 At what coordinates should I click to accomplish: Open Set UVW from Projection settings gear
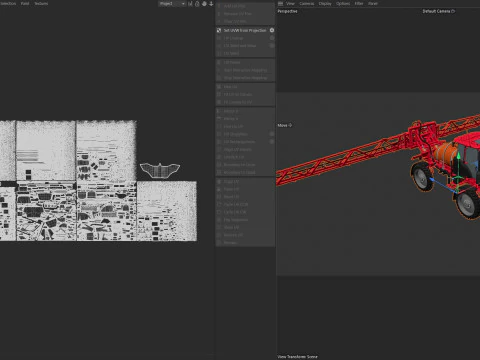point(272,30)
